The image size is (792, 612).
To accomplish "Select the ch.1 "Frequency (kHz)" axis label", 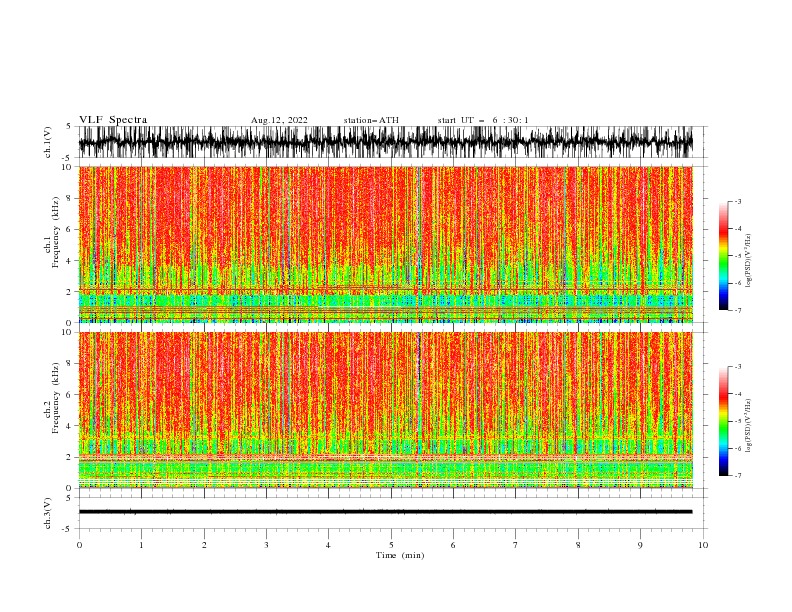I will pos(56,232).
